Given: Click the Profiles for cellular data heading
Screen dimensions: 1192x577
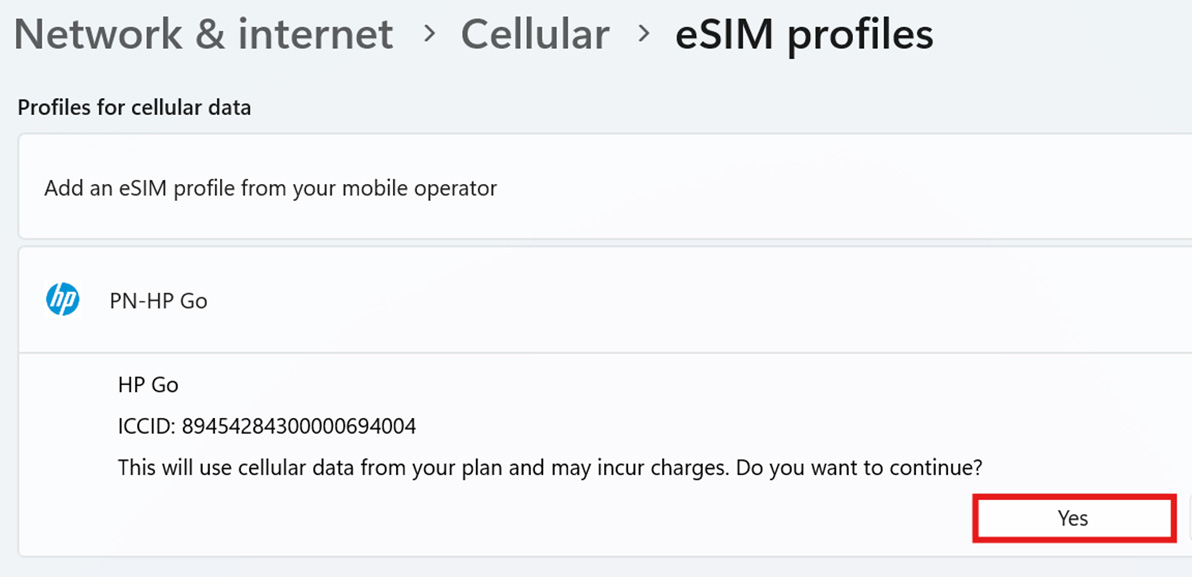Looking at the screenshot, I should [134, 107].
